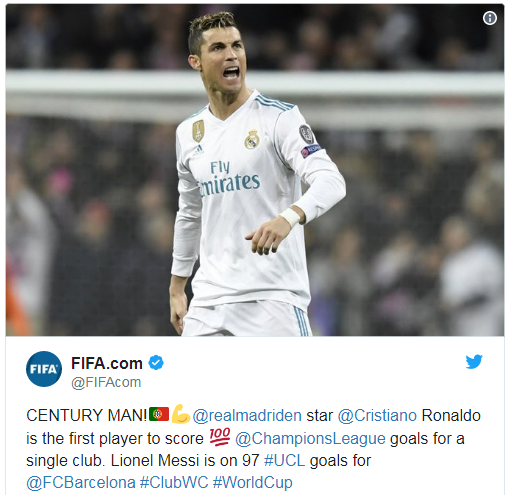Click the Real Madrid crest on jersey
The image size is (510, 495).
252,139
